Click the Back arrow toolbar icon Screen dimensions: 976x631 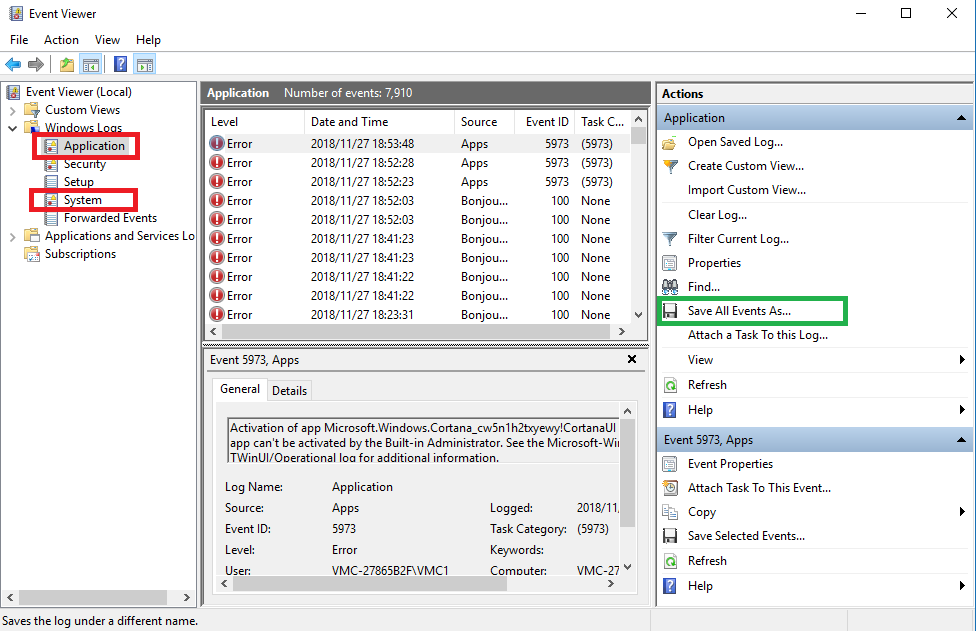coord(13,64)
